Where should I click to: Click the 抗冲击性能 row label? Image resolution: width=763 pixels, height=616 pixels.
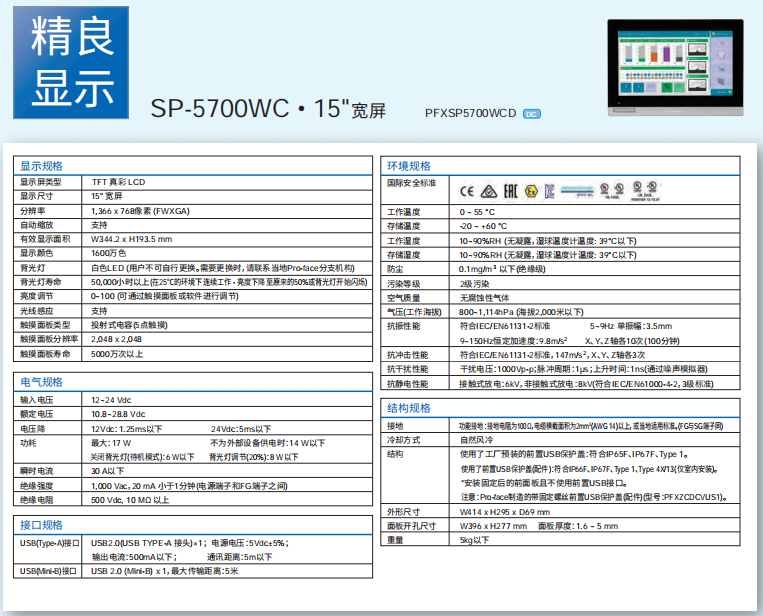pos(408,355)
